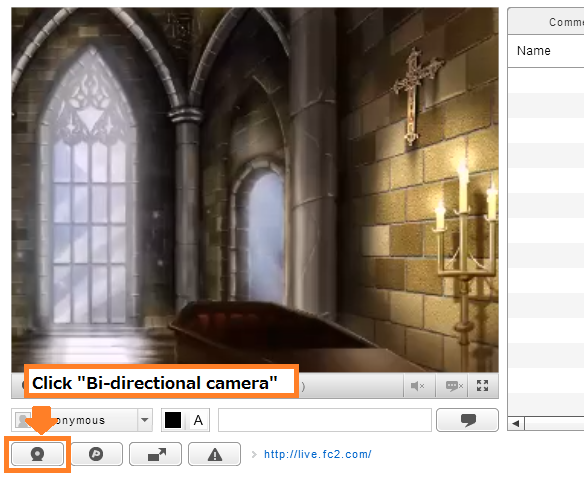Open the anonymous name dropdown arrow
584x482 pixels.
point(145,420)
